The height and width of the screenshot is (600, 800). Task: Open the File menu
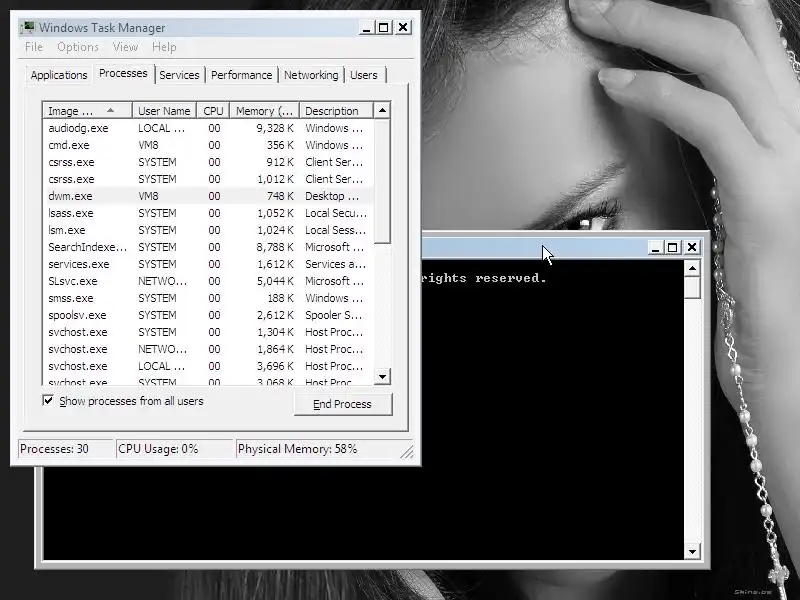(x=34, y=47)
